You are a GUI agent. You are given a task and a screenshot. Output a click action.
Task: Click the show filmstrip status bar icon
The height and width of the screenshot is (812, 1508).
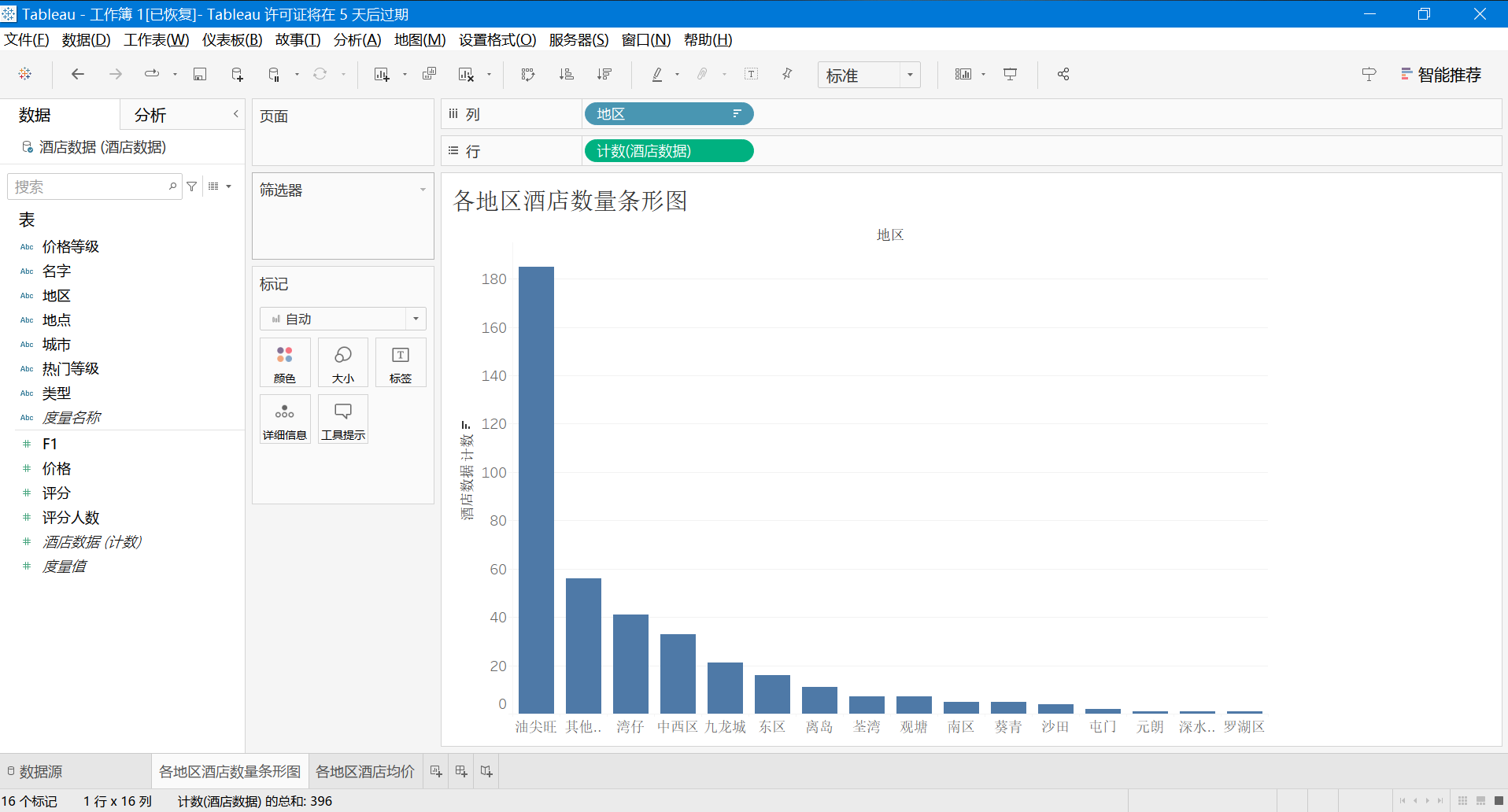pos(1480,800)
